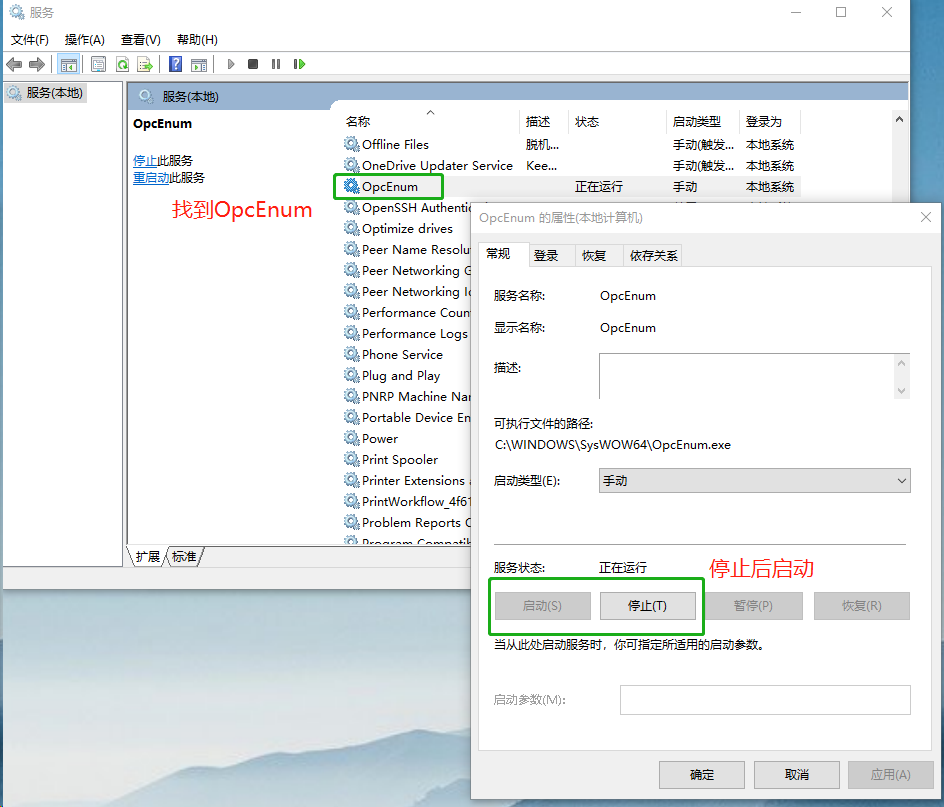The width and height of the screenshot is (944, 807).
Task: Click gear icon of Offline Files service
Action: 352,144
